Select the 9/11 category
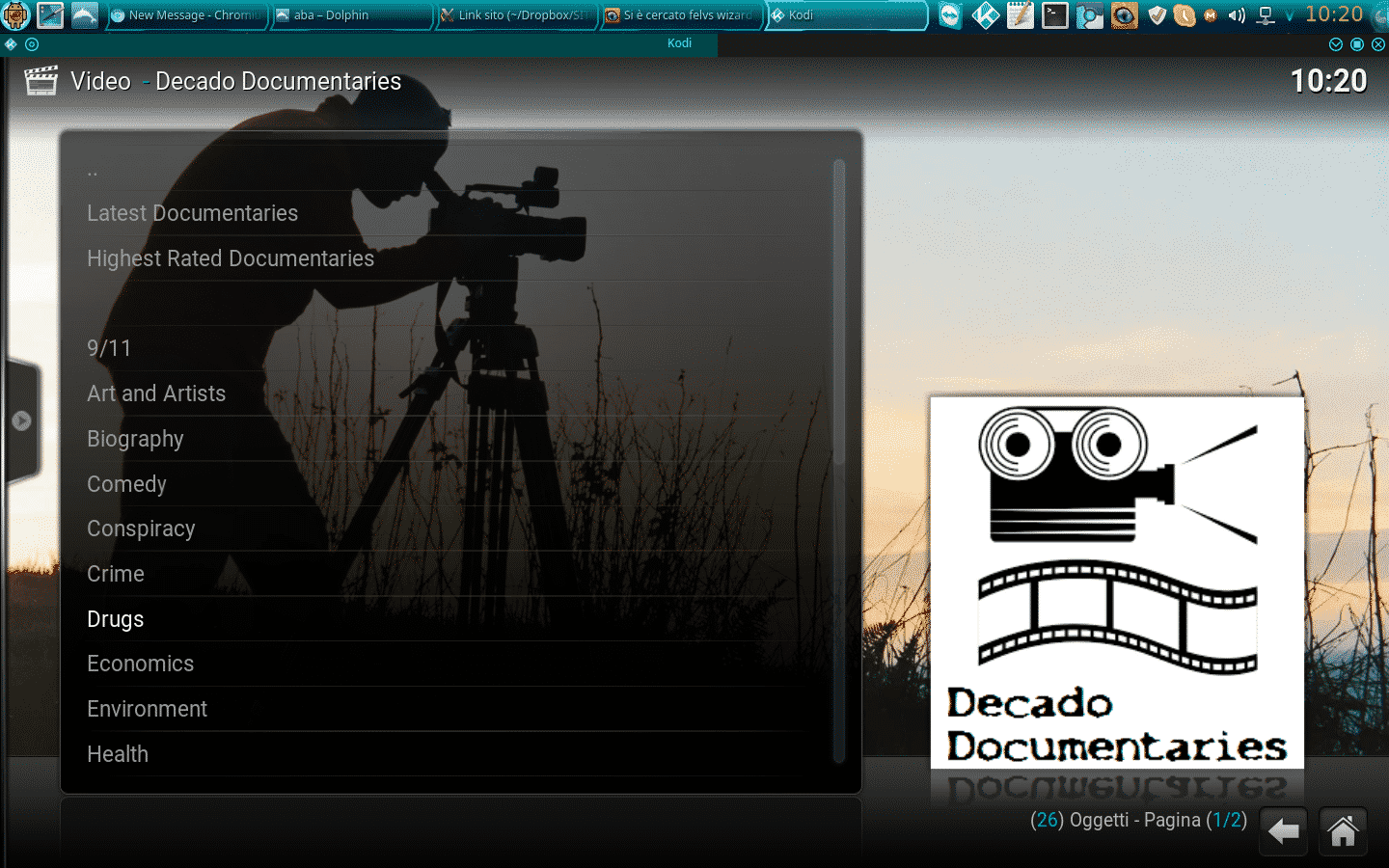1389x868 pixels. tap(447, 348)
